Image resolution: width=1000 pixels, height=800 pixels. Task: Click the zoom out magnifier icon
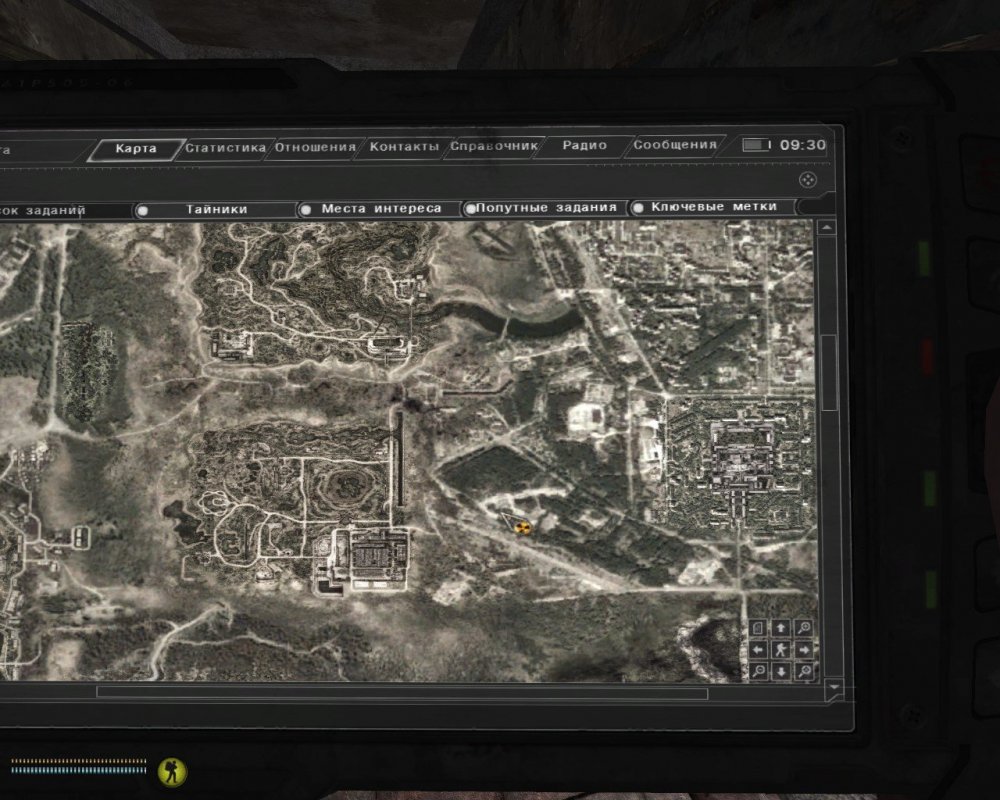758,671
